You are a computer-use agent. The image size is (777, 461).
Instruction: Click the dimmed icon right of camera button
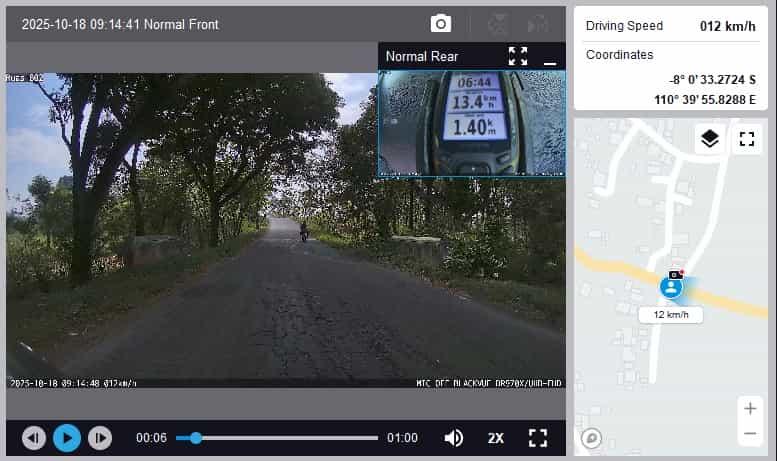(497, 23)
